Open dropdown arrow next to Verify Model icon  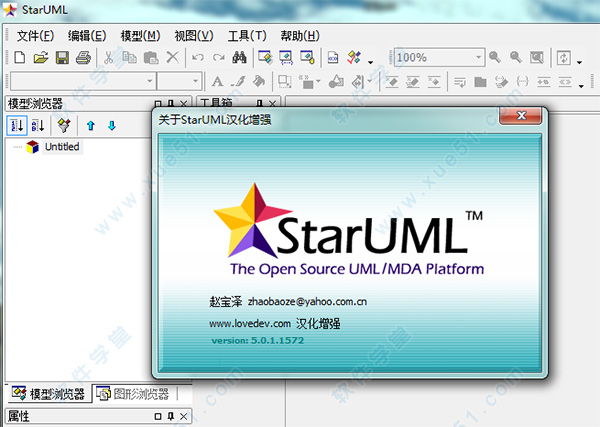(370, 62)
